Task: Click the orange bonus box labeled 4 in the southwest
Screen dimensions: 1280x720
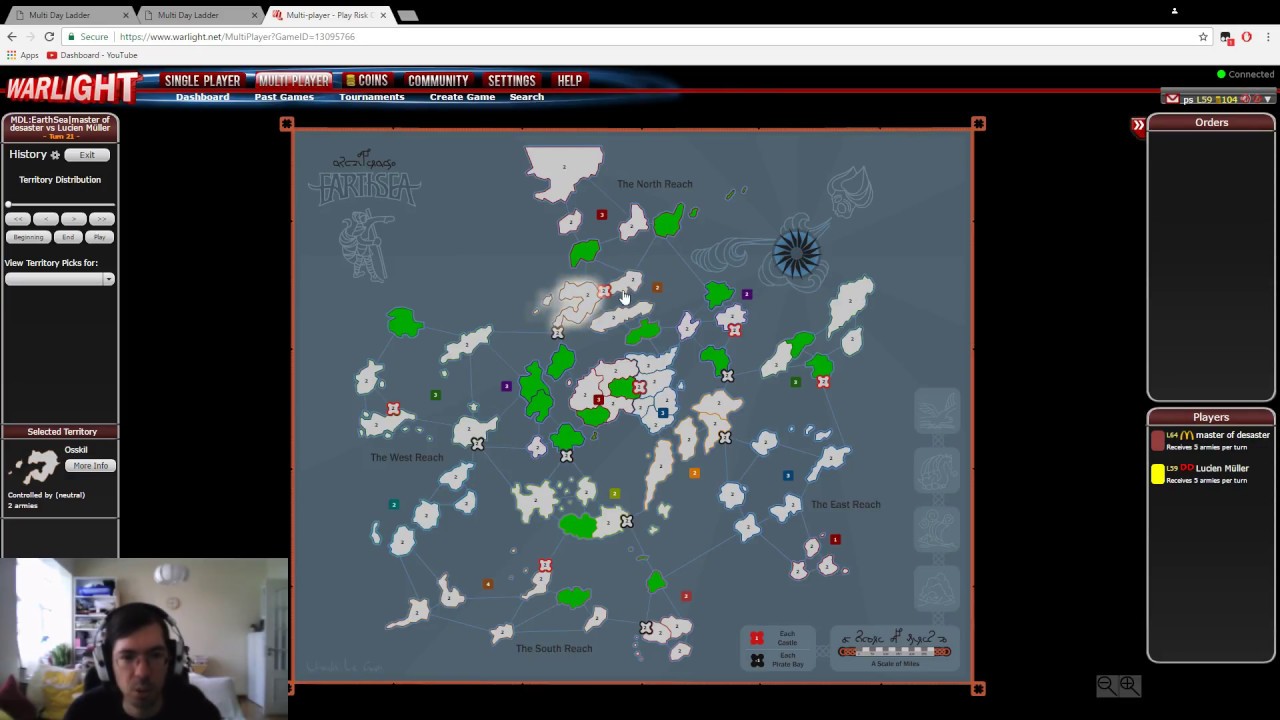Action: tap(487, 584)
